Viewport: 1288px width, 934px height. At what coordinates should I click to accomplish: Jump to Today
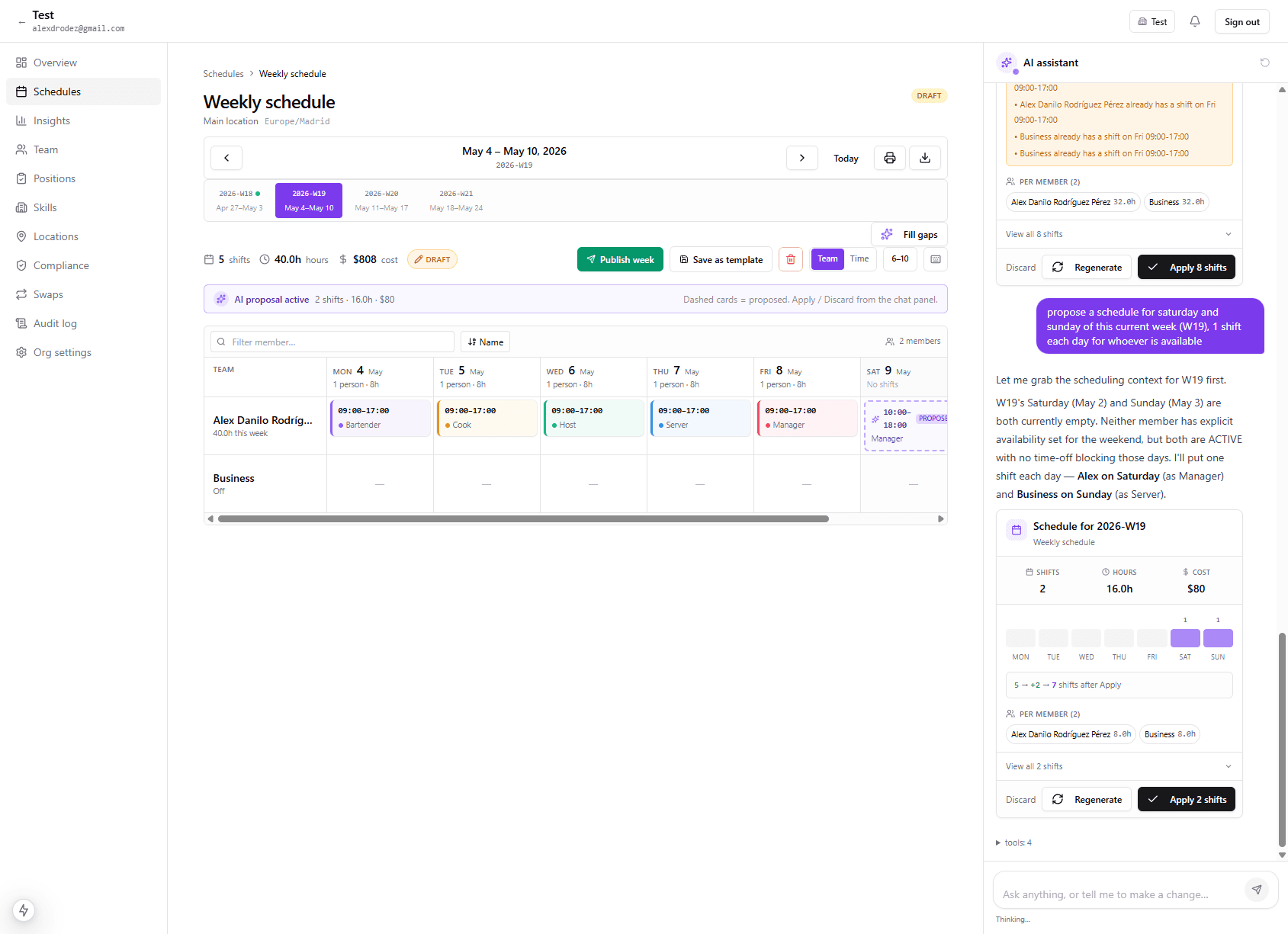(x=846, y=158)
